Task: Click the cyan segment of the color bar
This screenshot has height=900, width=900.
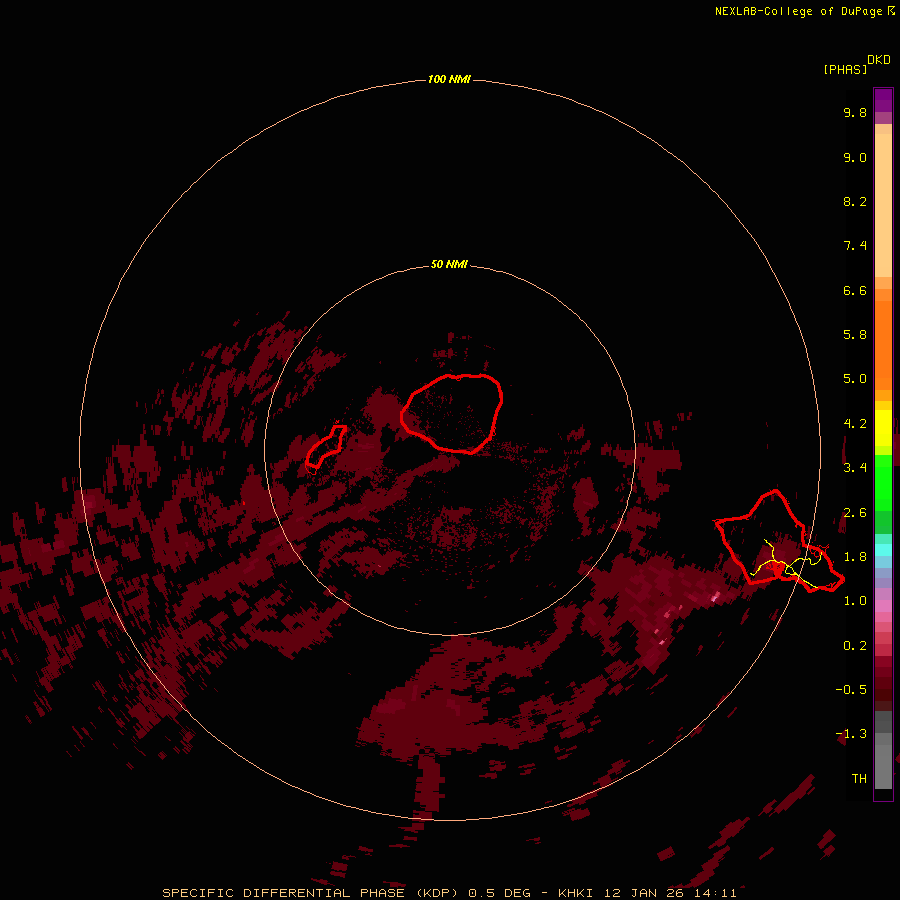Action: tap(883, 550)
